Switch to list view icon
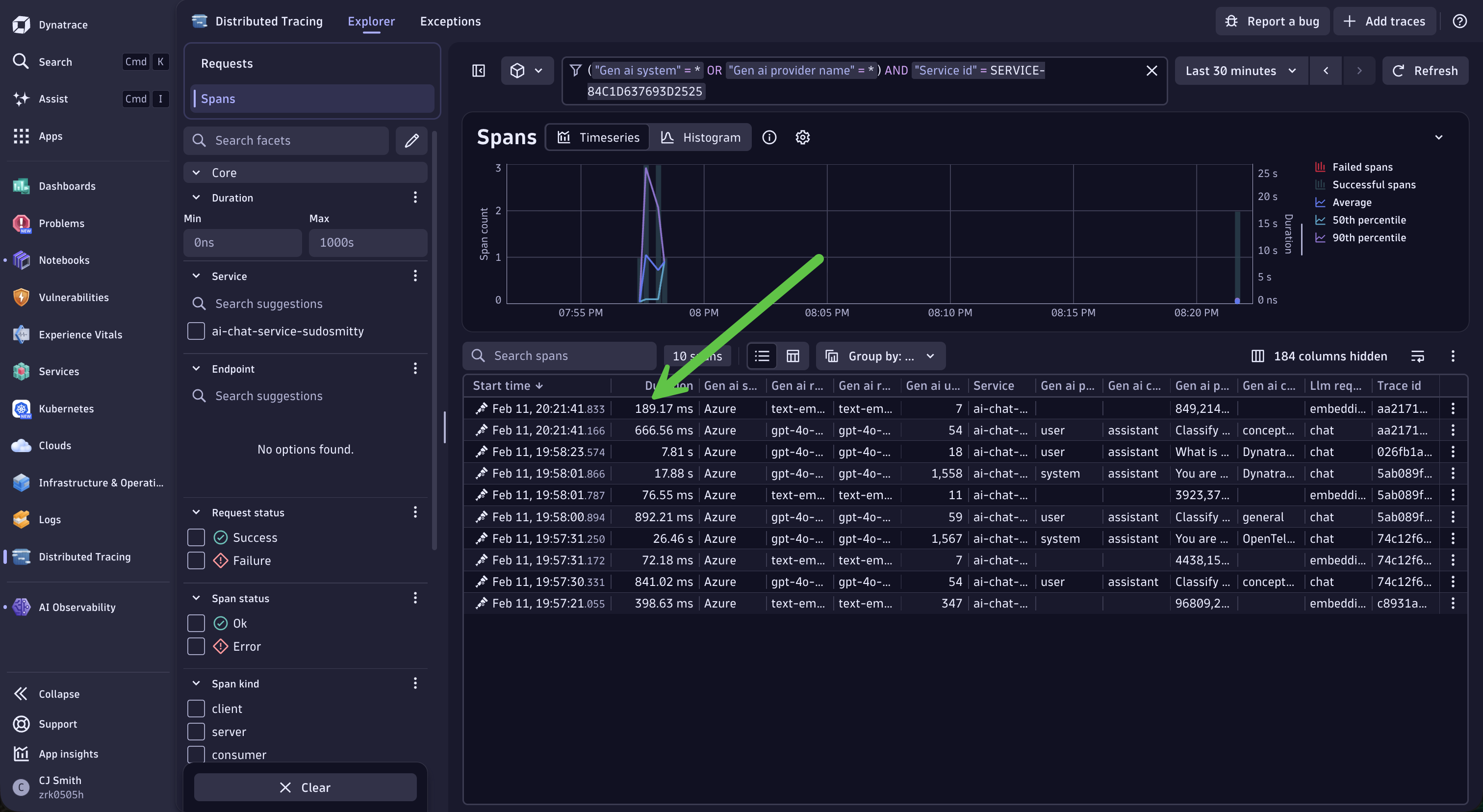The image size is (1483, 812). point(762,356)
